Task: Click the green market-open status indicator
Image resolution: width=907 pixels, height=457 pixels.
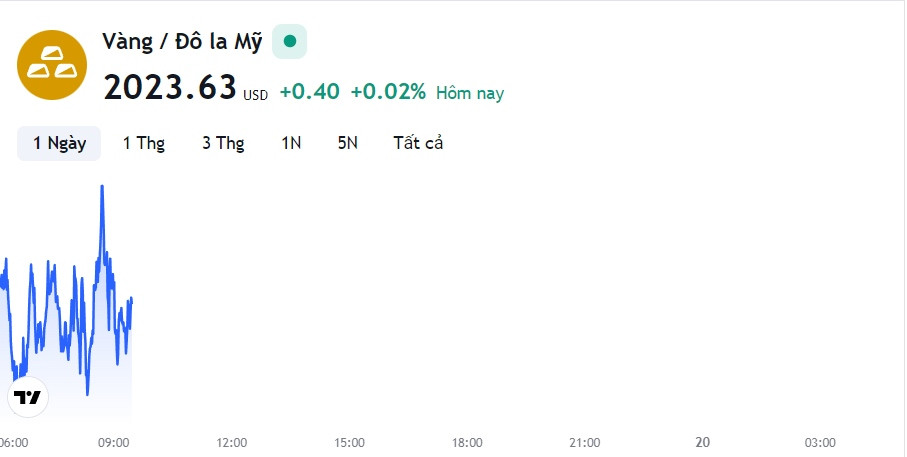Action: pyautogui.click(x=290, y=42)
